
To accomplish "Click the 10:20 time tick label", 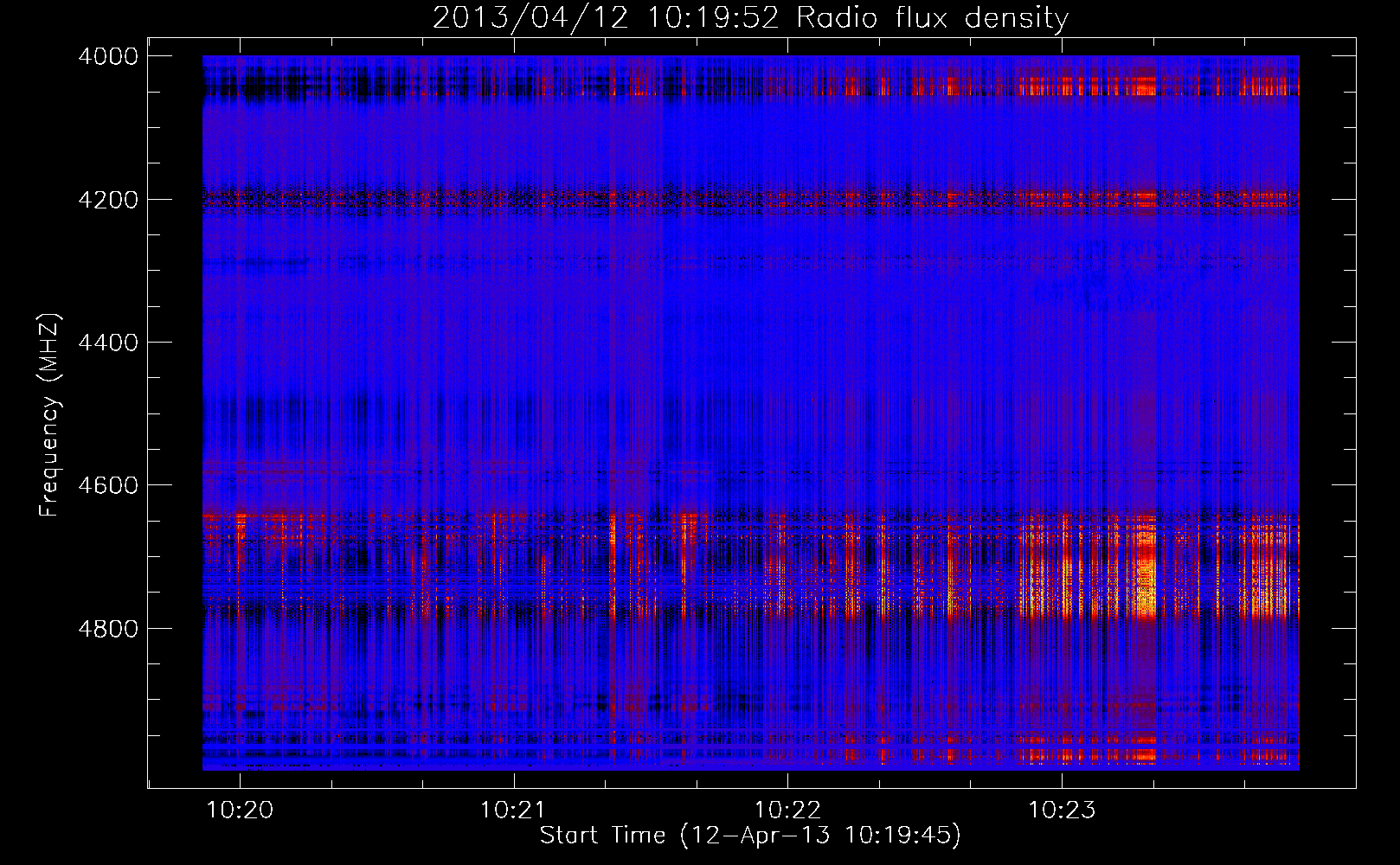I will (240, 810).
